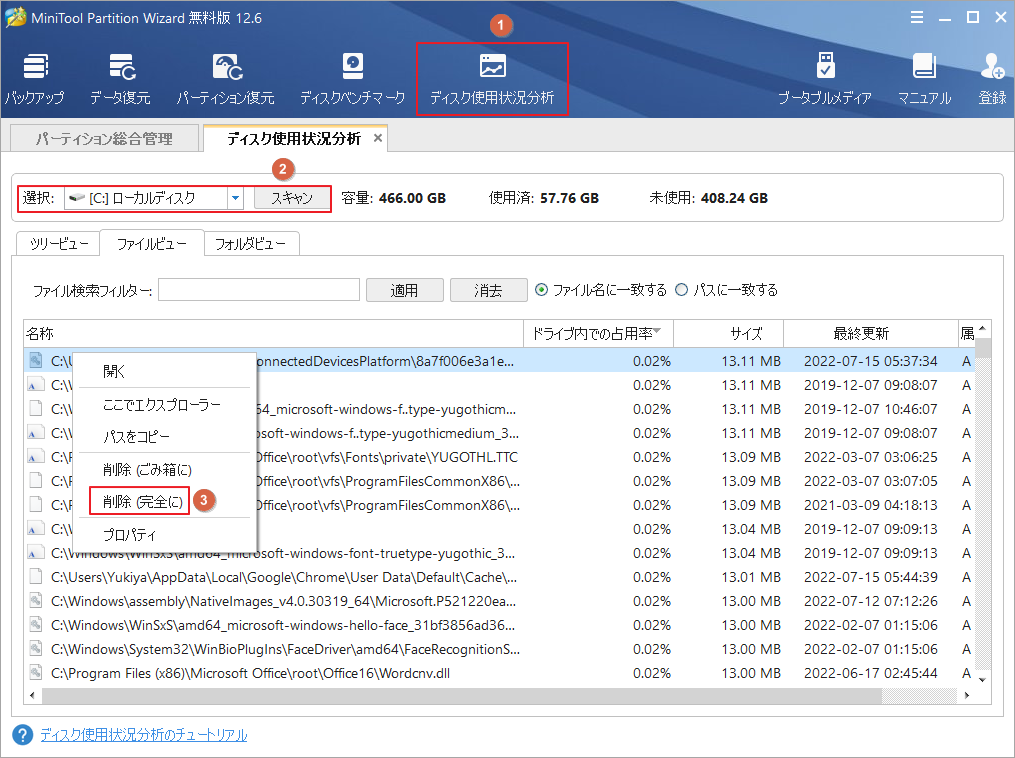Switch to パーティション総合管理 tab
The image size is (1015, 758).
coord(104,139)
